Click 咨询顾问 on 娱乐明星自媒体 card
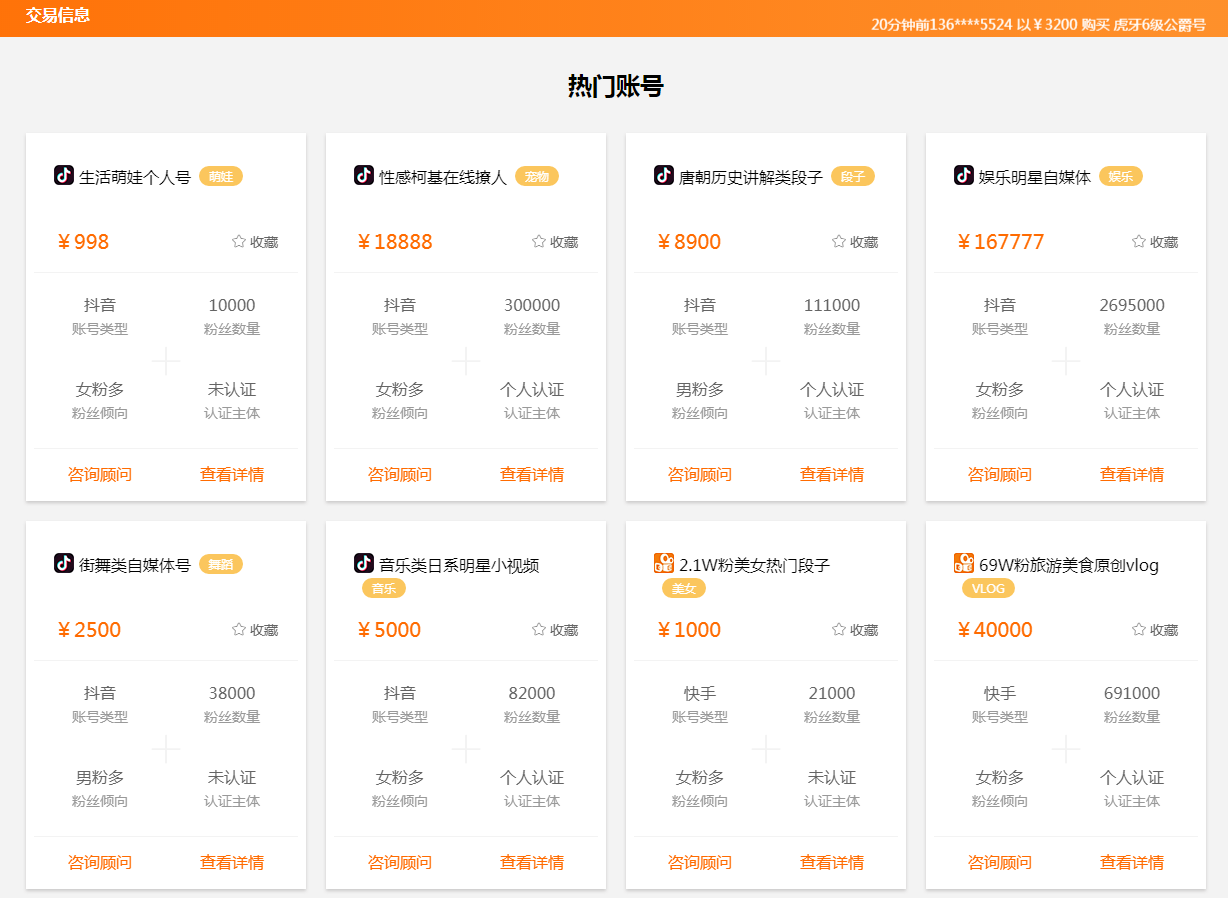Image resolution: width=1228 pixels, height=898 pixels. pos(1000,475)
